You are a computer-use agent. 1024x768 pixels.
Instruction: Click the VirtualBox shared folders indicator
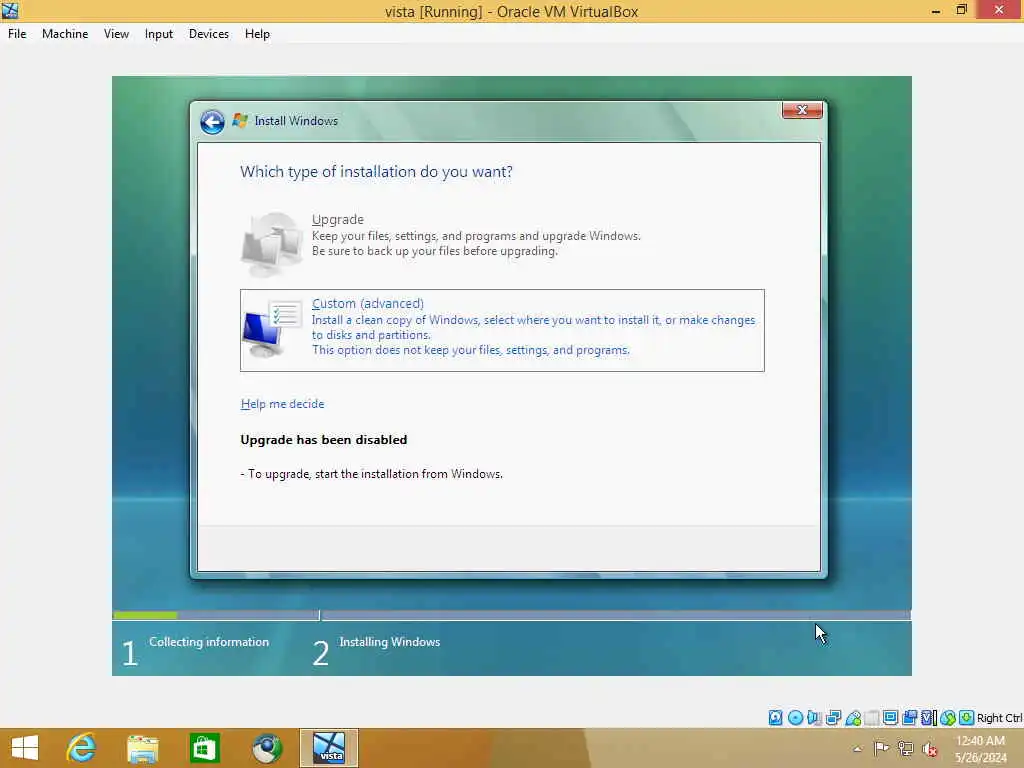pos(872,718)
